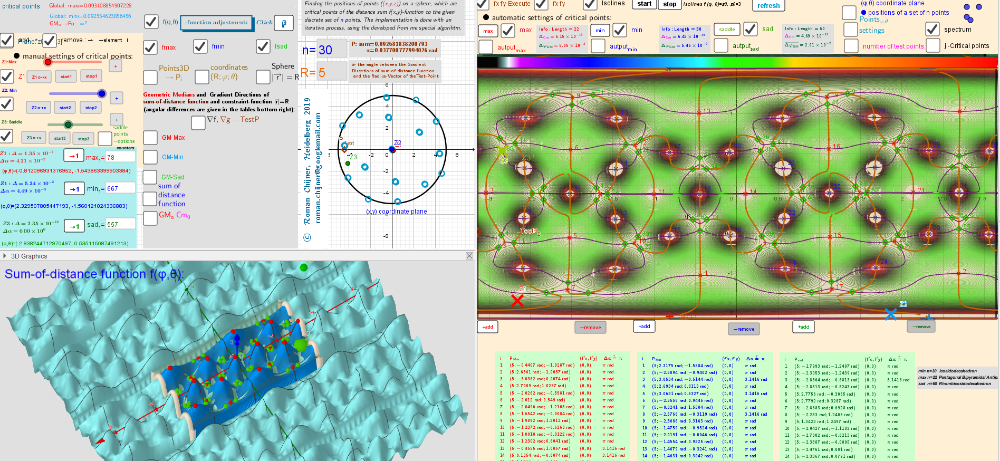Click the red max button in automatic settings
The width and height of the screenshot is (1000, 461).
click(489, 30)
